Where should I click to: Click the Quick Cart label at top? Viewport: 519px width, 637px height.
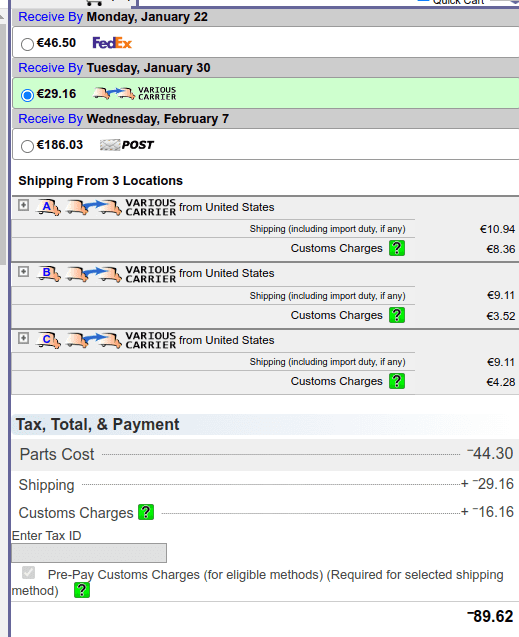[458, 2]
